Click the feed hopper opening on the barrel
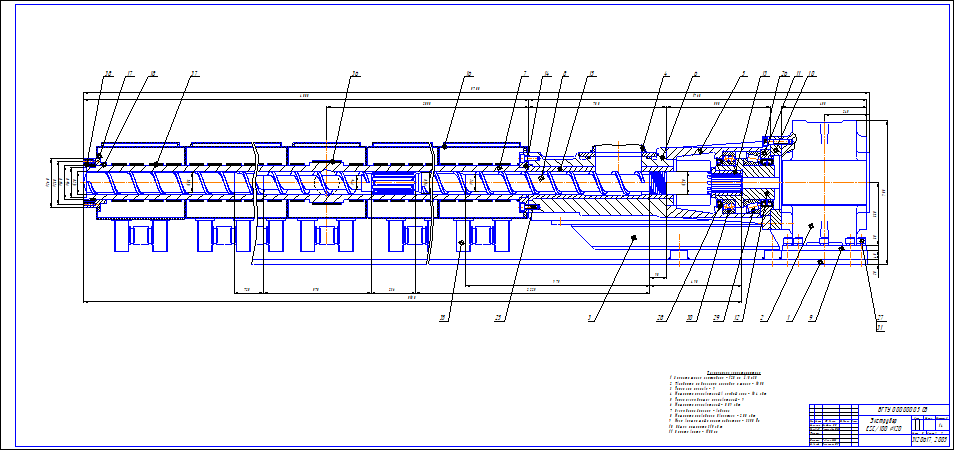This screenshot has height=450, width=954. pos(618,156)
